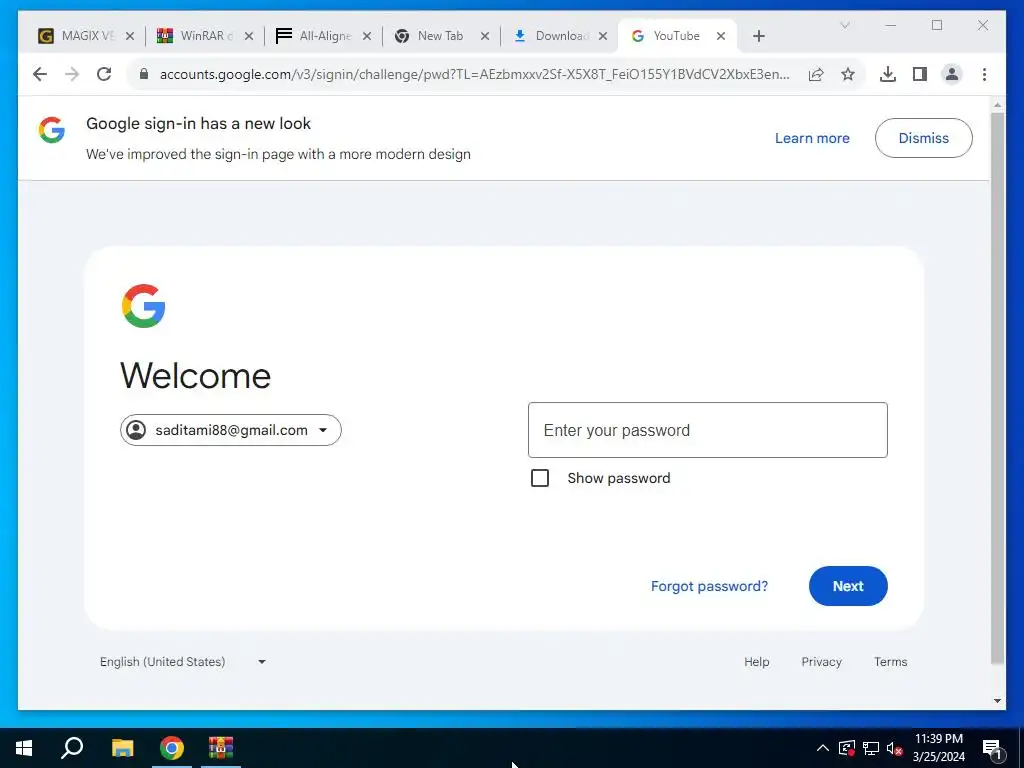The image size is (1024, 768).
Task: Reload the page with the refresh icon
Action: click(x=104, y=74)
